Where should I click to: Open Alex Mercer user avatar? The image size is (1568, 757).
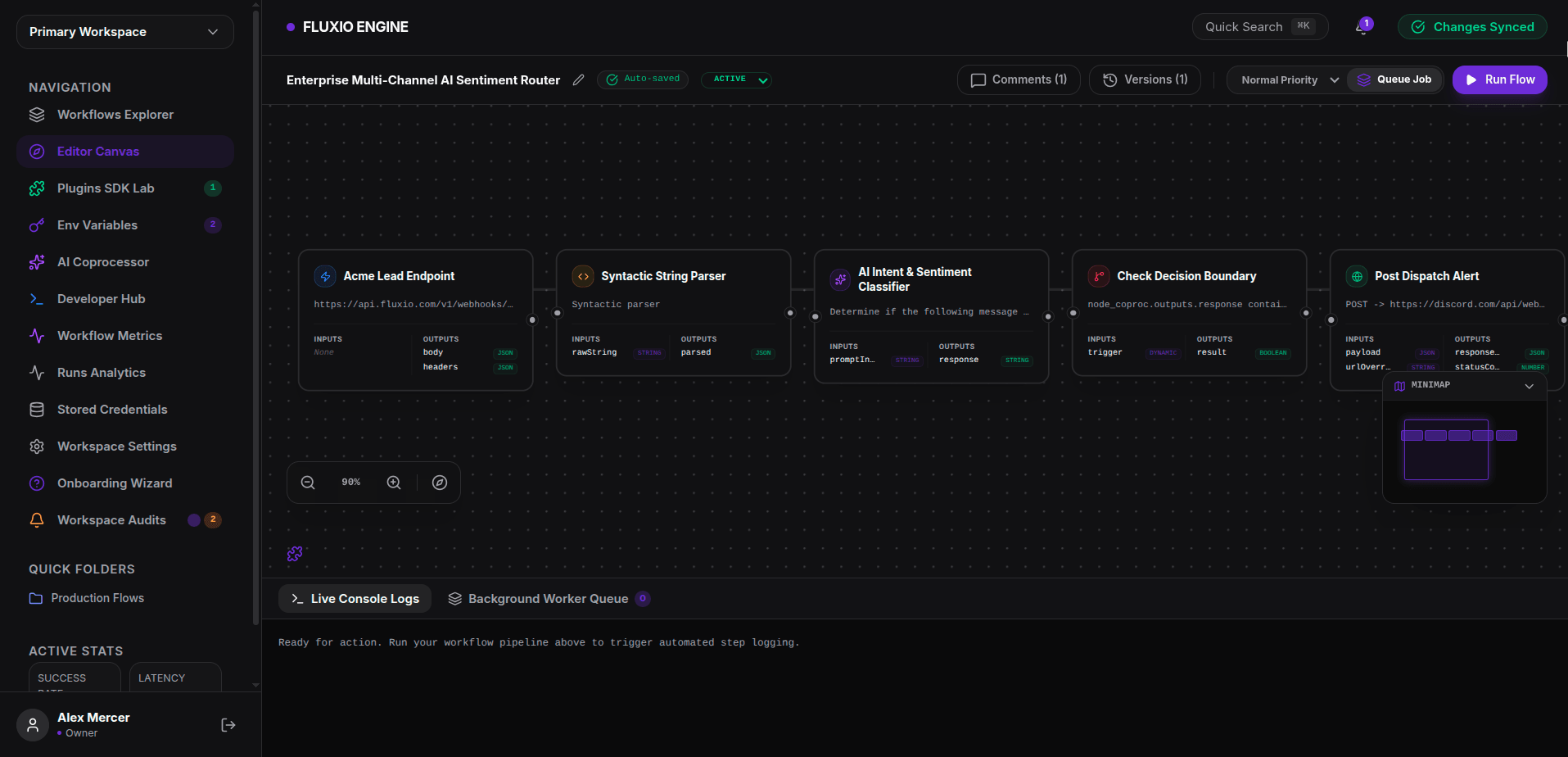click(x=33, y=725)
